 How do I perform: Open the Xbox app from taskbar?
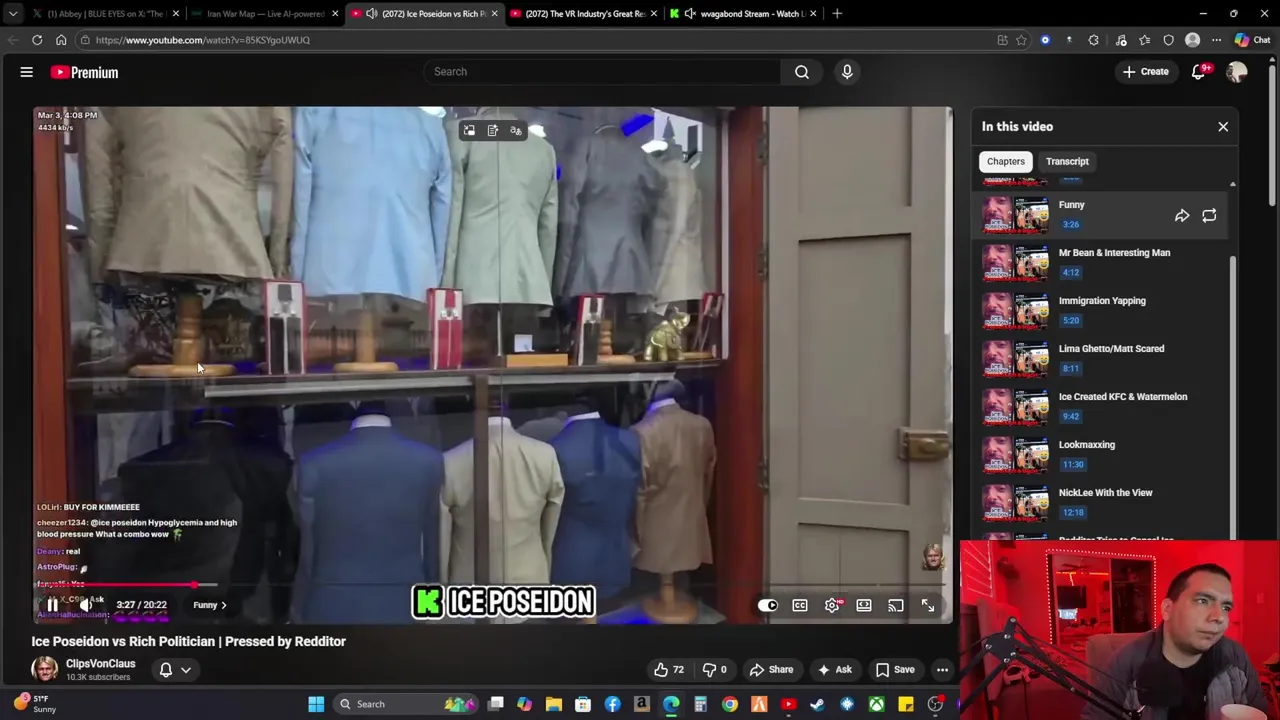[x=876, y=704]
